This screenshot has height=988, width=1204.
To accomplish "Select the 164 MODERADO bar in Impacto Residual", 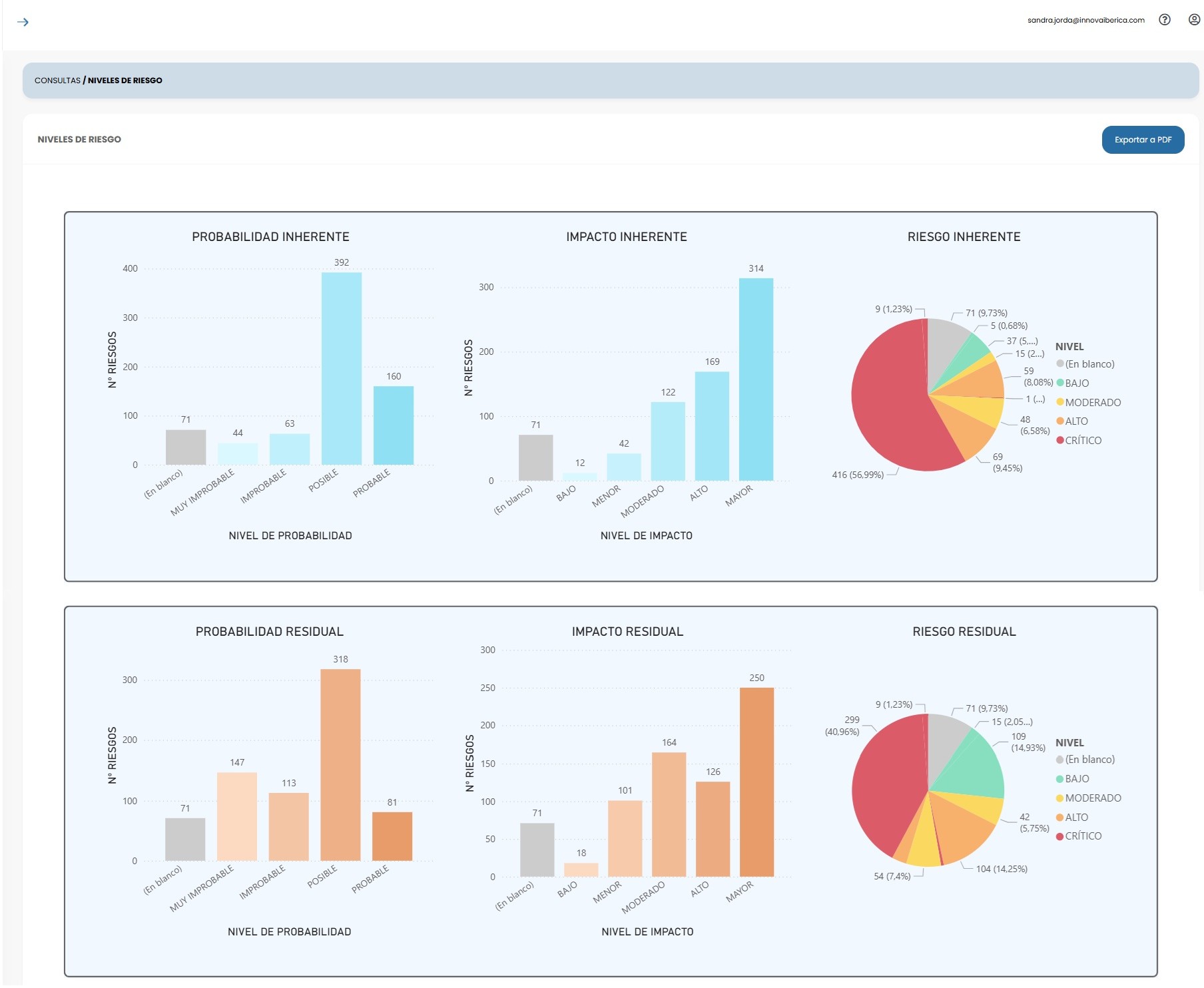I will 669,814.
